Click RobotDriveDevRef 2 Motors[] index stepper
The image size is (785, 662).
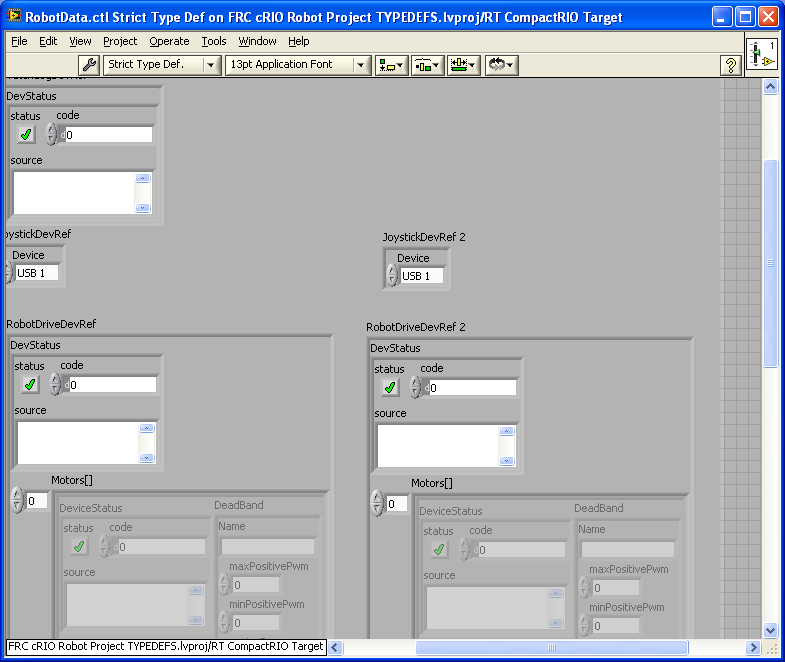click(x=377, y=503)
